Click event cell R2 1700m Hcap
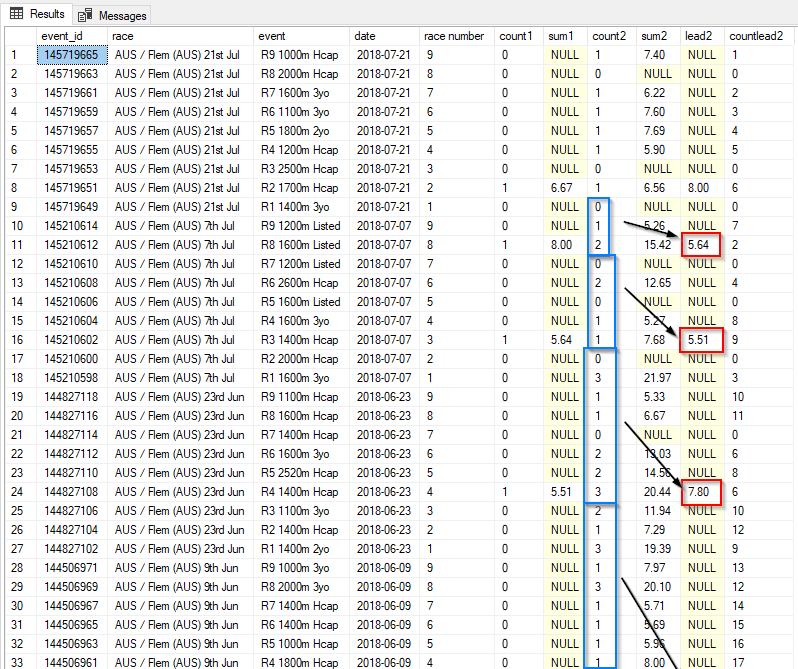The image size is (798, 669). coord(301,188)
